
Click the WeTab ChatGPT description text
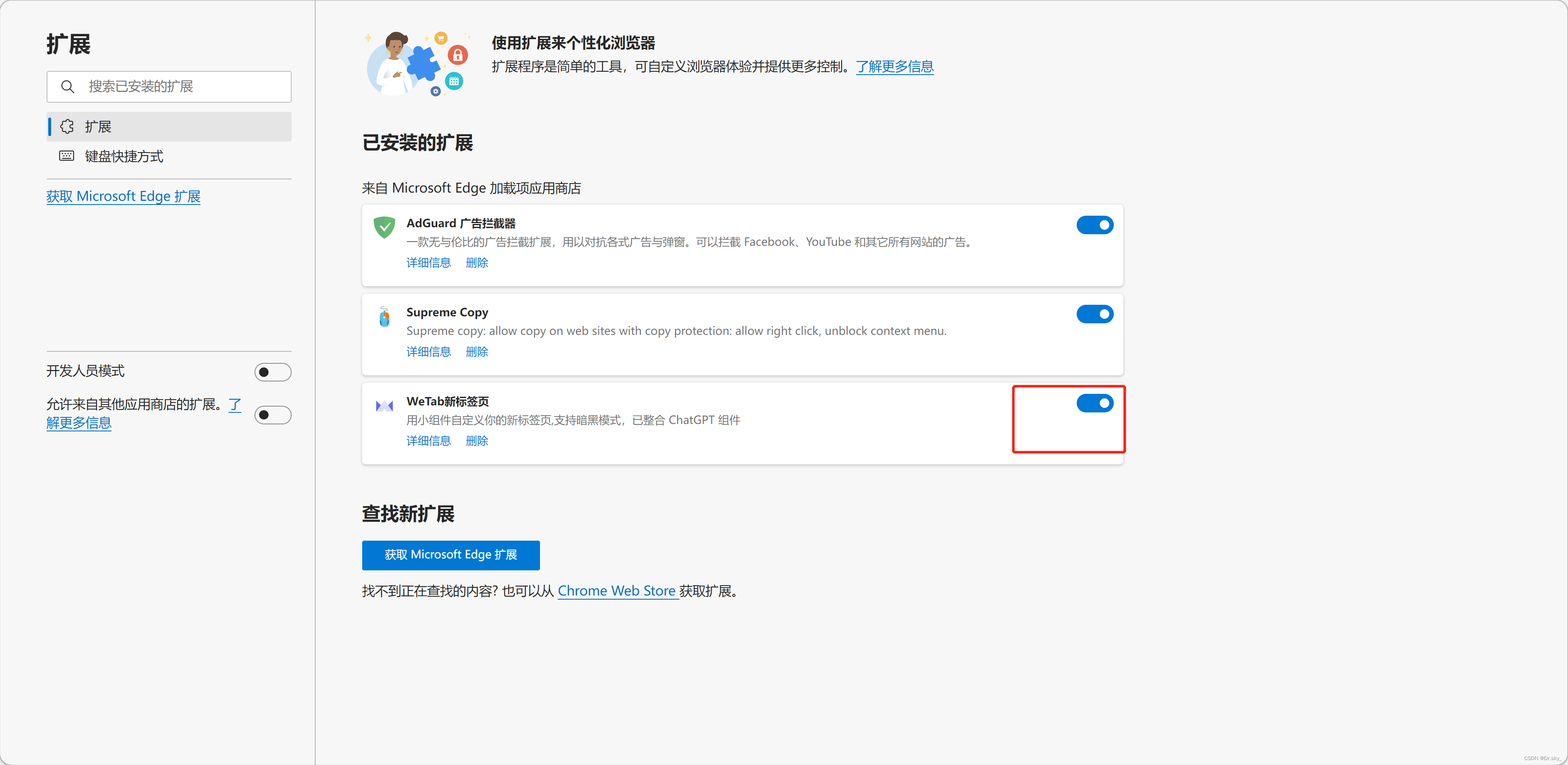[573, 420]
